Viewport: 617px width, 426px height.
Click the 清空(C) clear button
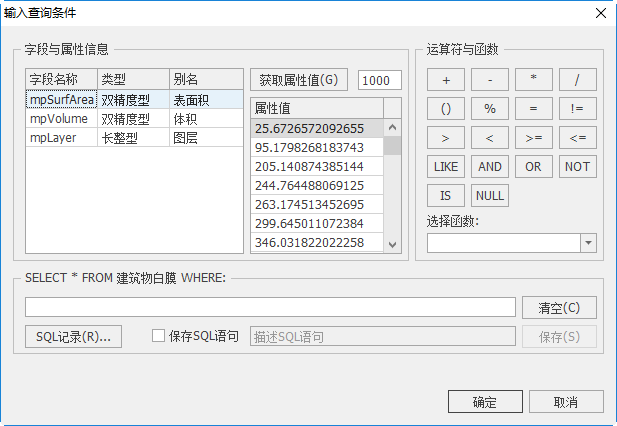559,307
